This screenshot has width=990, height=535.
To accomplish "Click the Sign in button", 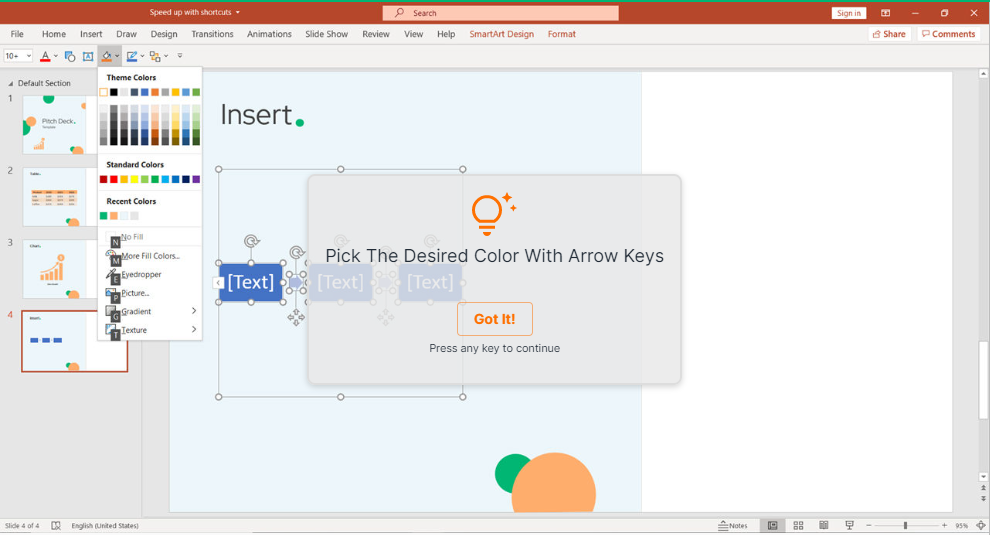I will (x=849, y=13).
